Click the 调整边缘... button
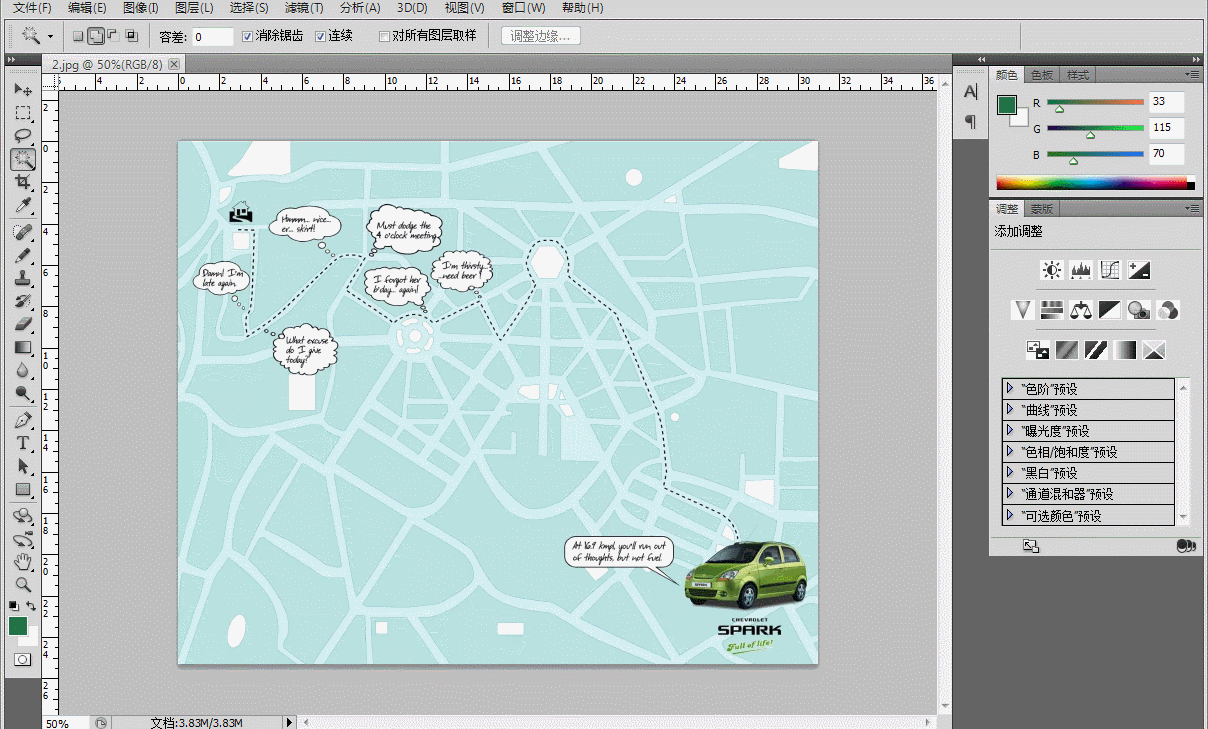 pyautogui.click(x=540, y=36)
